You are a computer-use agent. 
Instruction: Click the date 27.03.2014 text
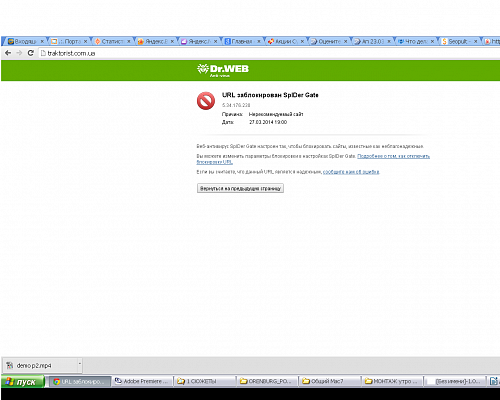pyautogui.click(x=268, y=122)
